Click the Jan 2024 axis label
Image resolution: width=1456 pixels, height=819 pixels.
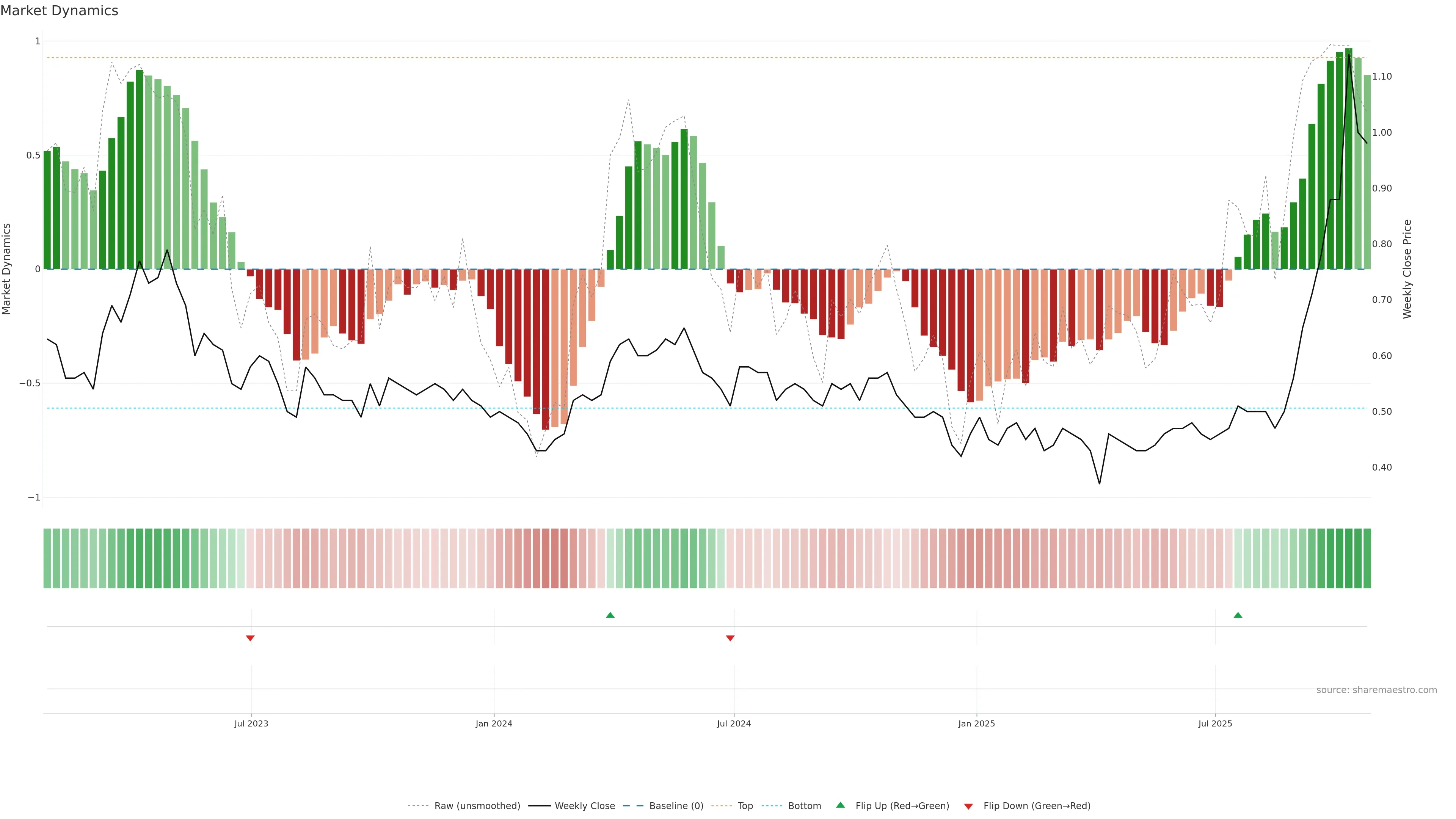click(494, 723)
